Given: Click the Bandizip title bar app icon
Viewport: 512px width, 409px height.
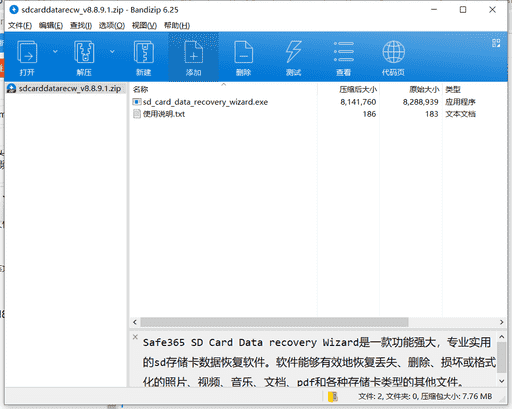Looking at the screenshot, I should 14,10.
